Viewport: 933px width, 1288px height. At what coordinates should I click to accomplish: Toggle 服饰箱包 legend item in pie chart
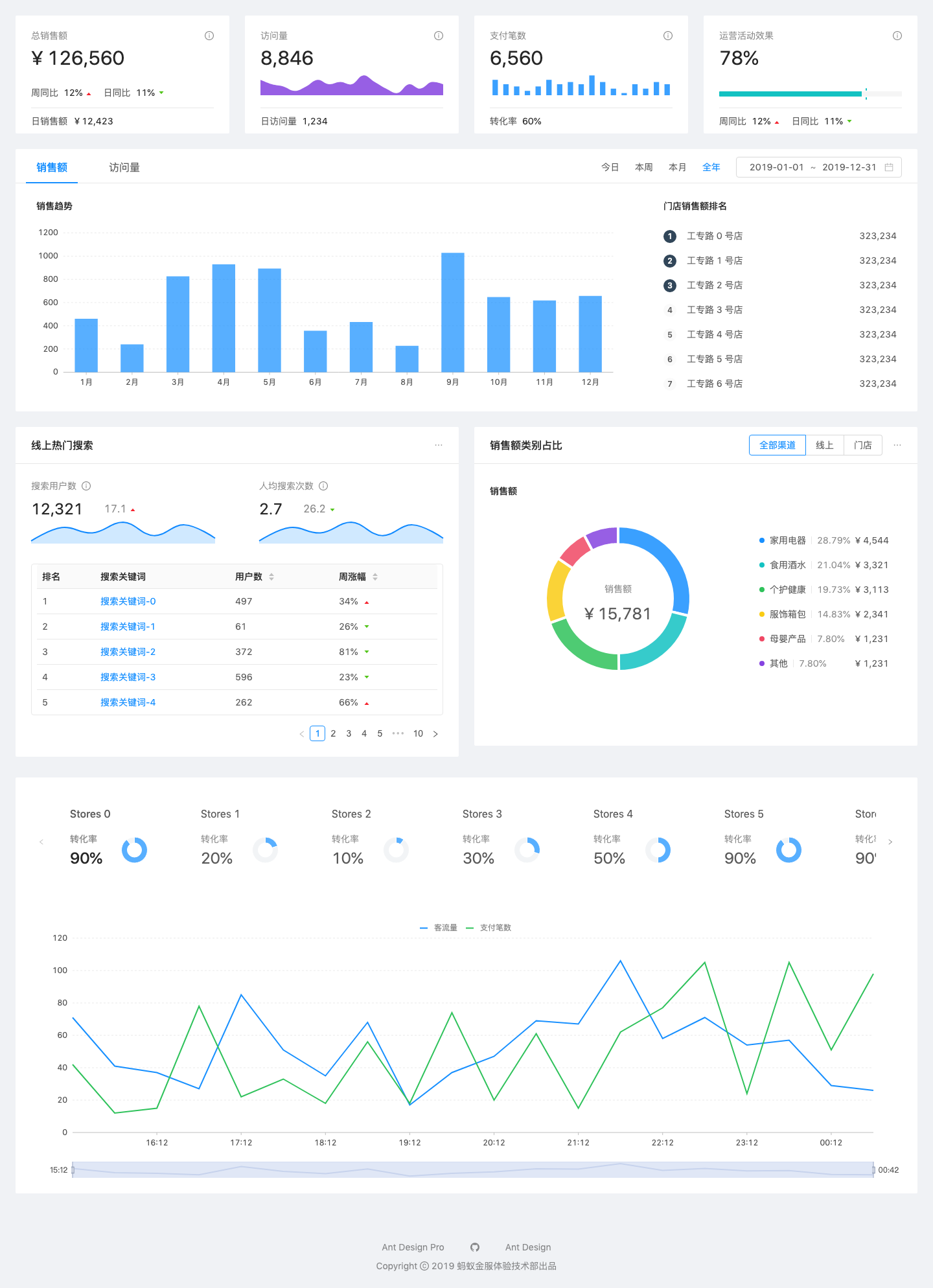(824, 614)
